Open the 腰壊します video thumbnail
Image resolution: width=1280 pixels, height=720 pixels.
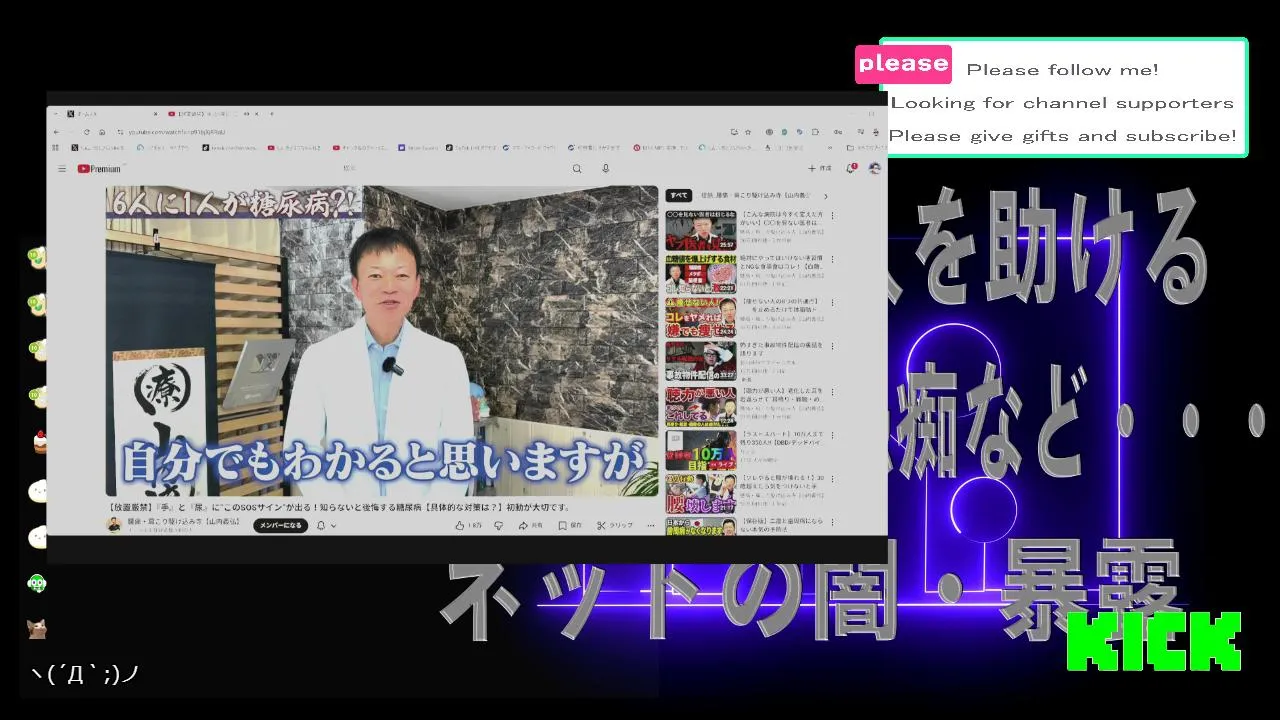[701, 494]
